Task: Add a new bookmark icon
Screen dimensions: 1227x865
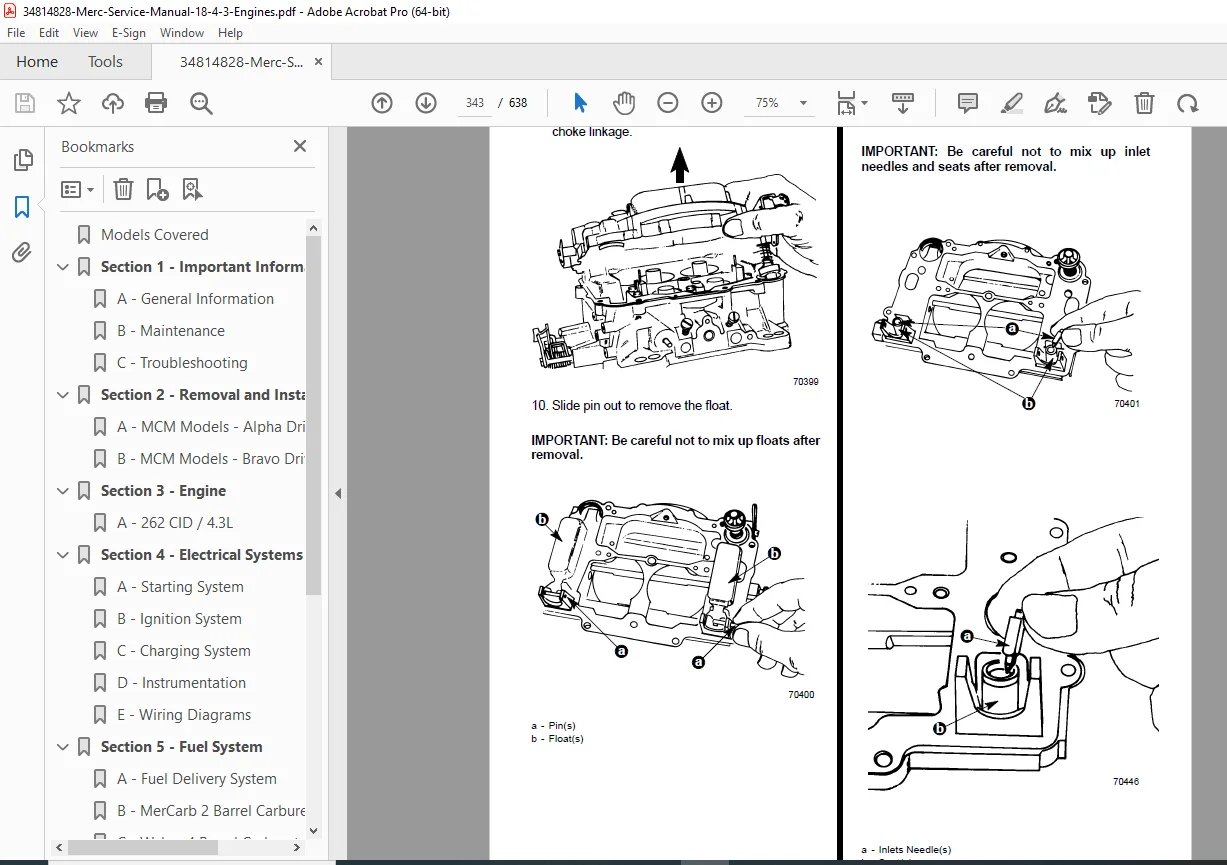Action: [x=157, y=189]
